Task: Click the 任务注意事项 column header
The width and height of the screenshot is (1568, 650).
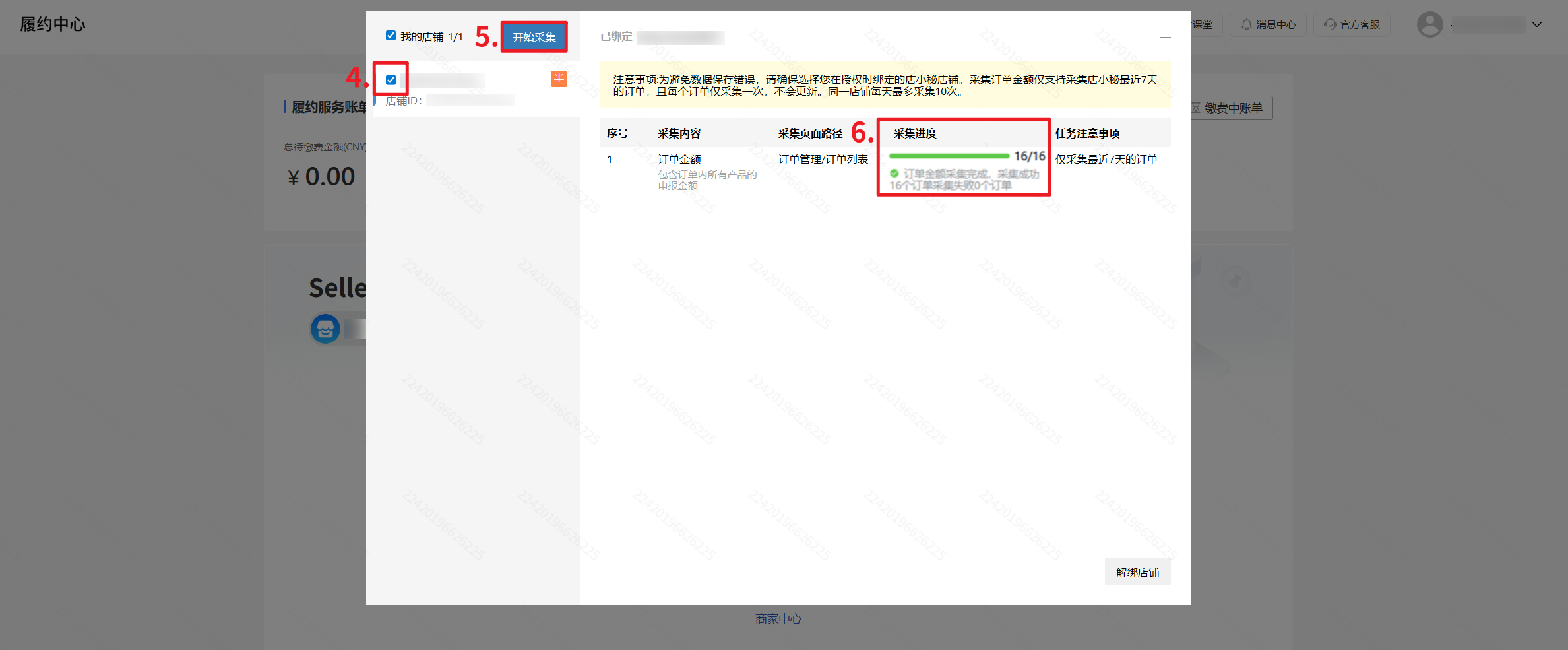Action: 1087,133
